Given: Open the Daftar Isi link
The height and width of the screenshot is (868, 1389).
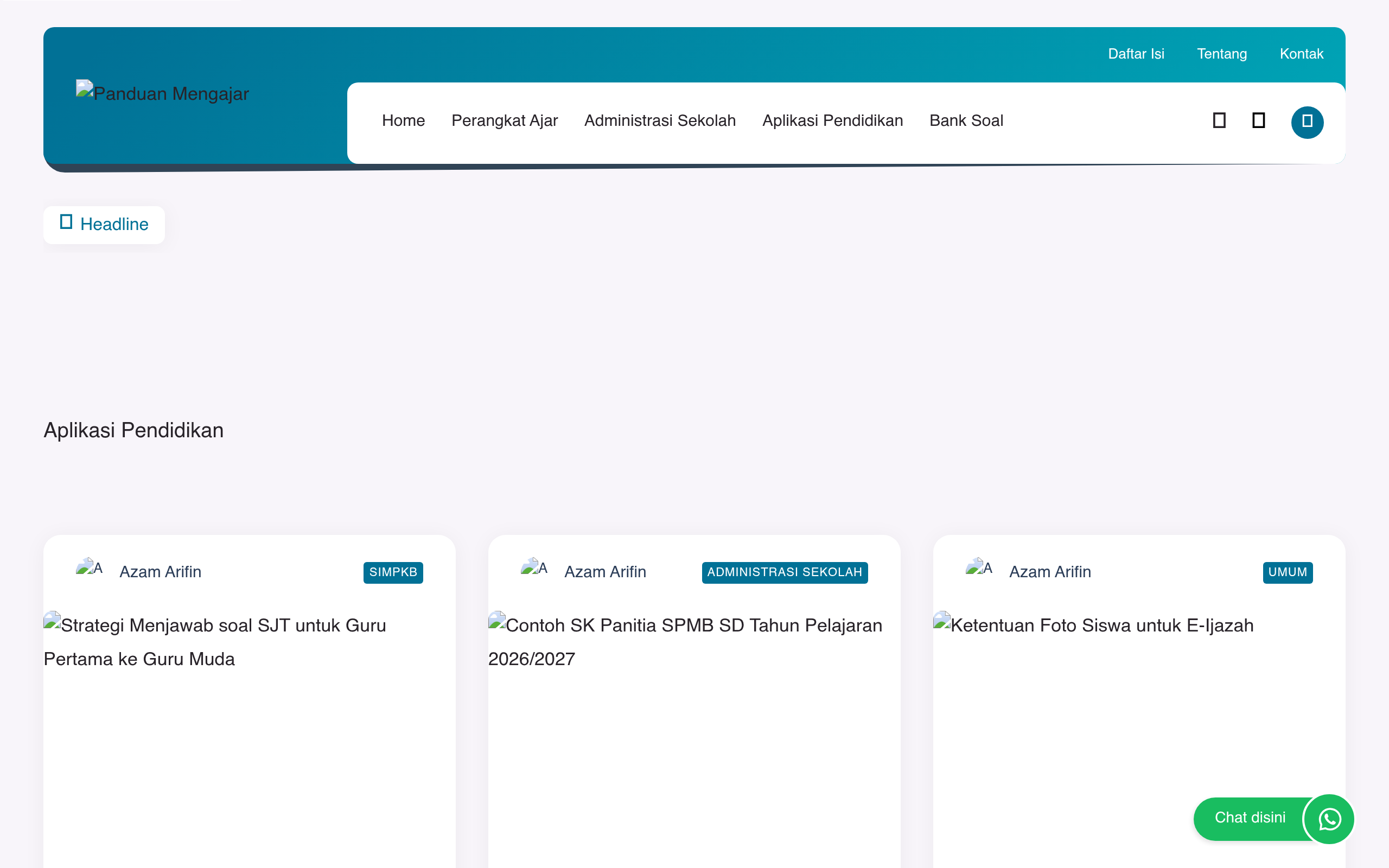Looking at the screenshot, I should [x=1136, y=54].
